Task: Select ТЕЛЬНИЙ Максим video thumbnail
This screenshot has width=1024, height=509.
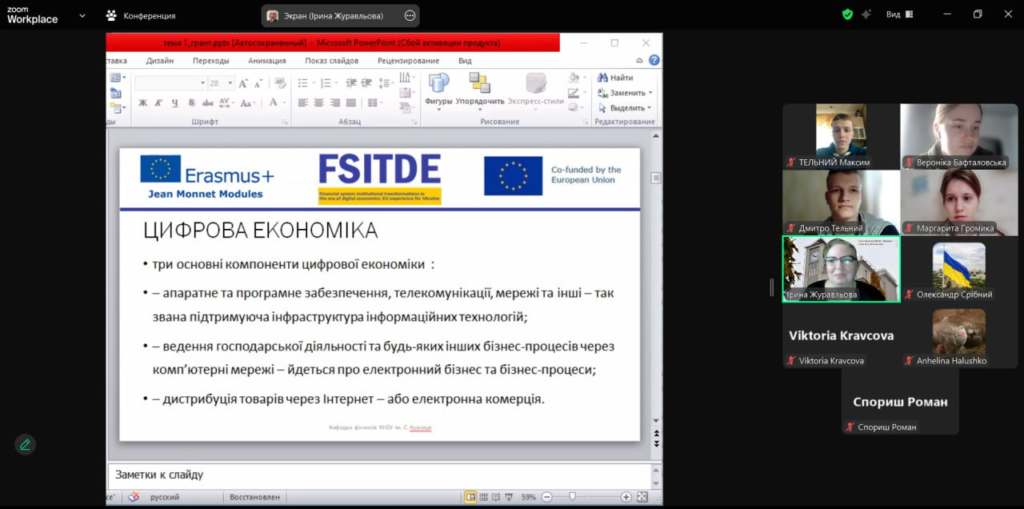Action: point(841,137)
